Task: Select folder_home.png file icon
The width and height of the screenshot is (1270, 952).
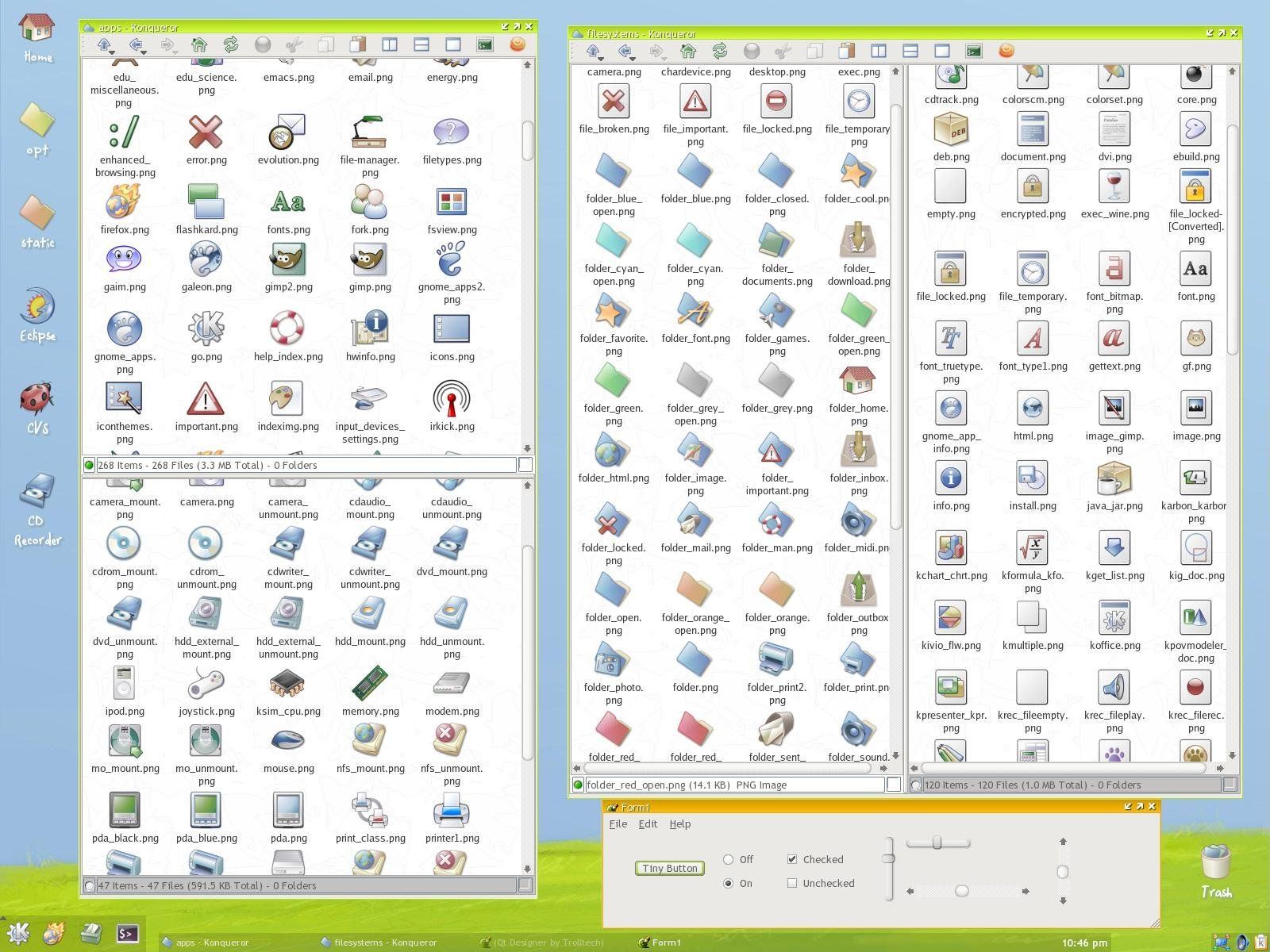Action: 858,381
